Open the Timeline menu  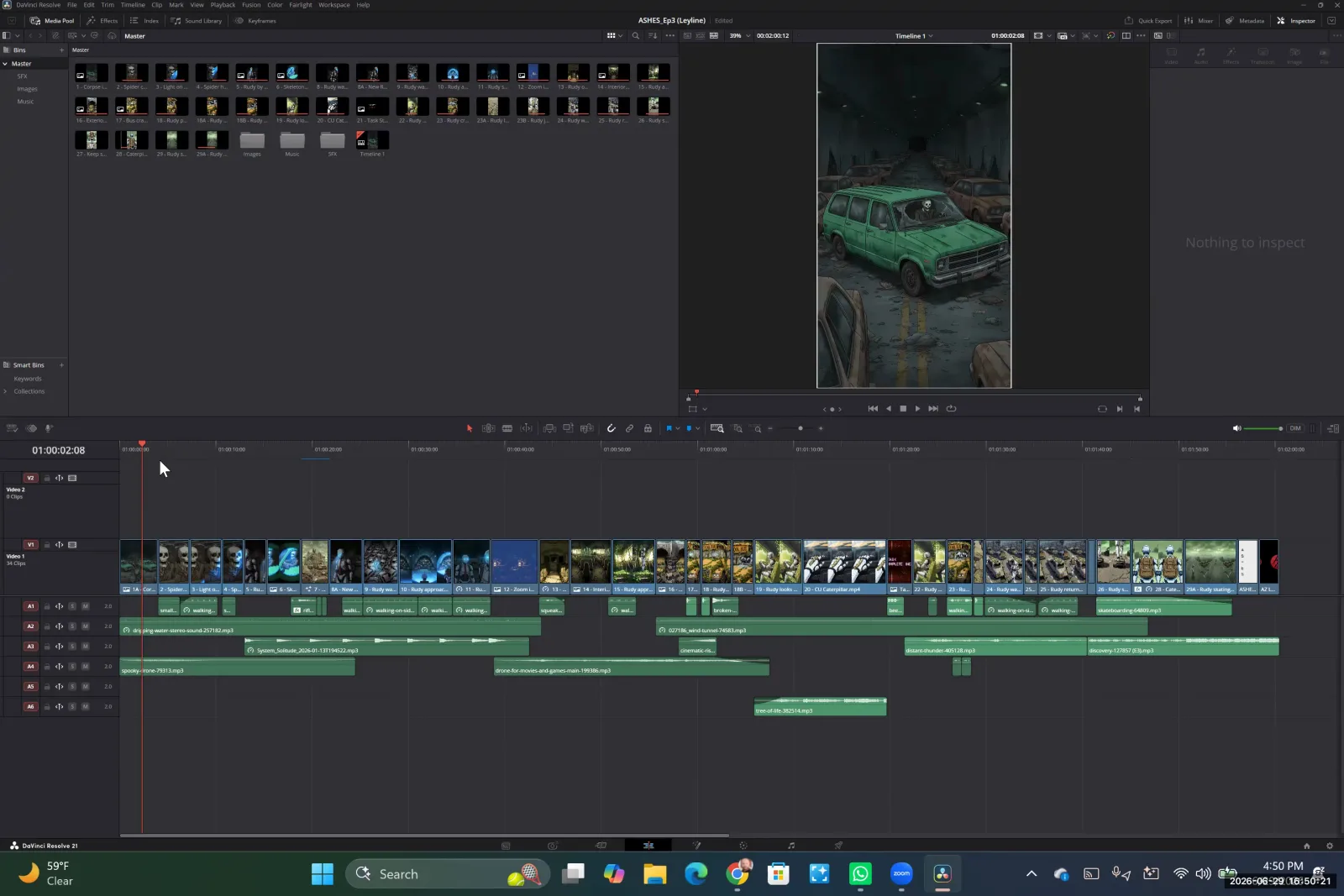[133, 5]
